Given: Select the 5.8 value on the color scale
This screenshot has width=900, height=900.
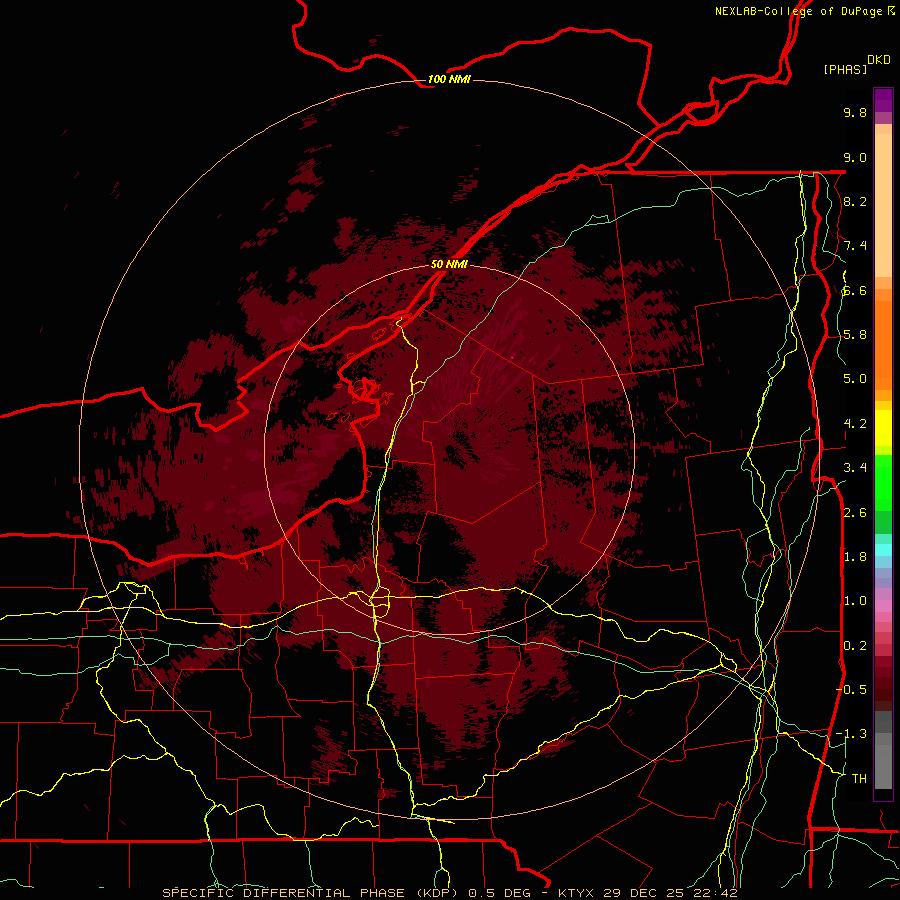Looking at the screenshot, I should [x=855, y=335].
